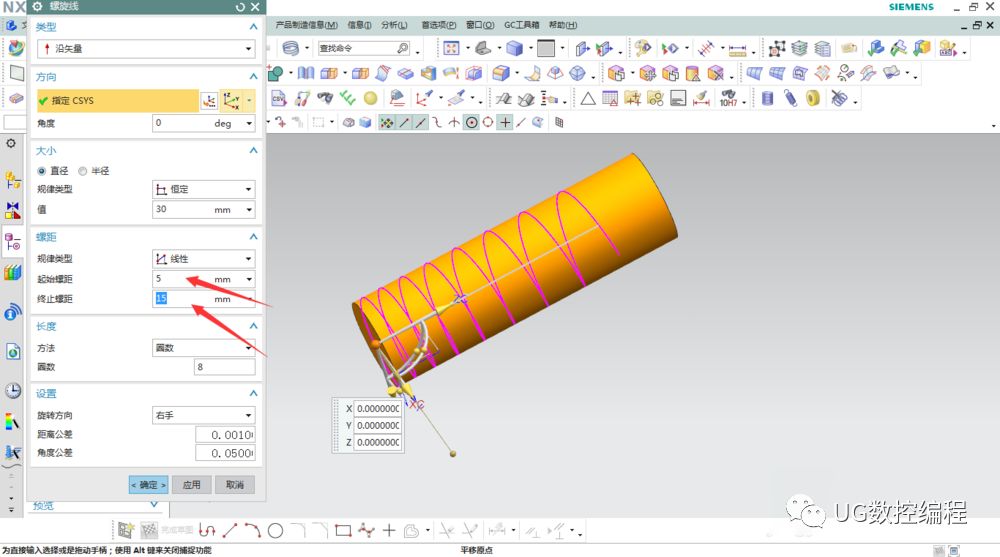This screenshot has width=1000, height=557.
Task: Click the helix spiral icon in top toolbar
Action: 290,48
